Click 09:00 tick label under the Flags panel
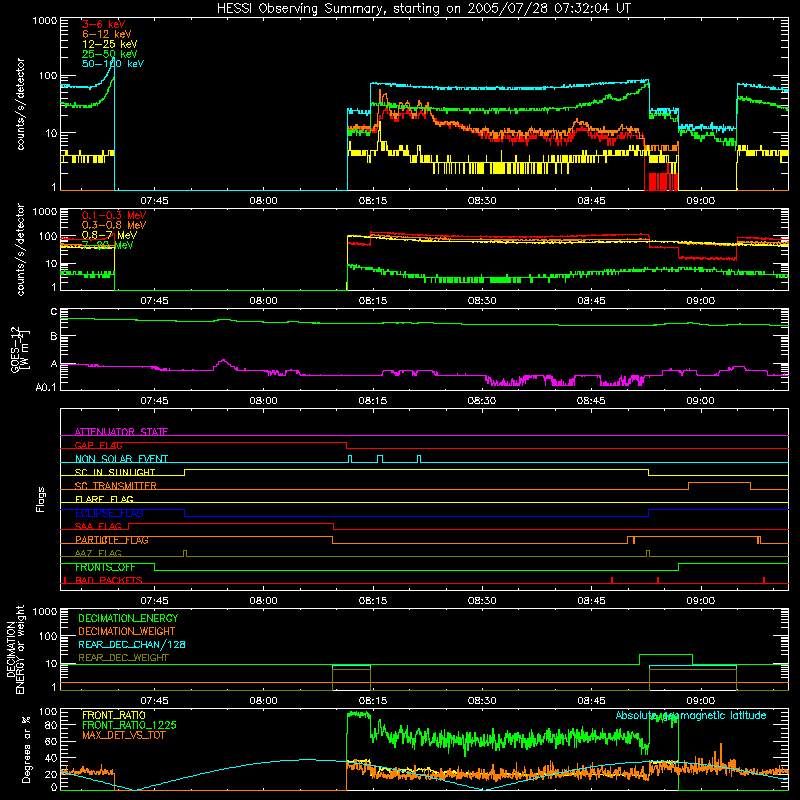Image resolution: width=800 pixels, height=800 pixels. pyautogui.click(x=700, y=601)
